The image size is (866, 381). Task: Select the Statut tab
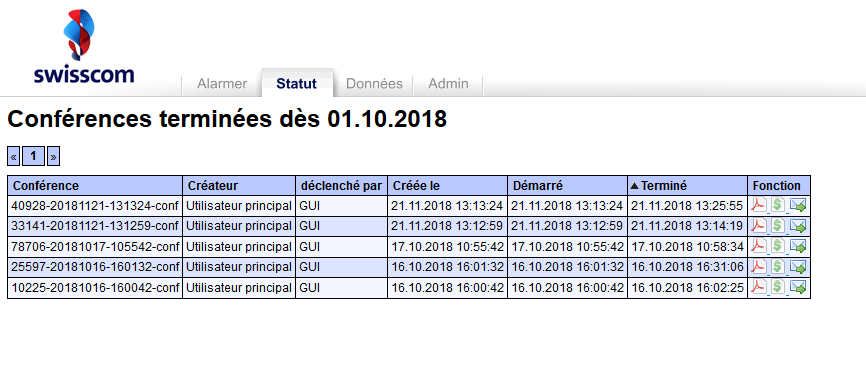tap(297, 83)
